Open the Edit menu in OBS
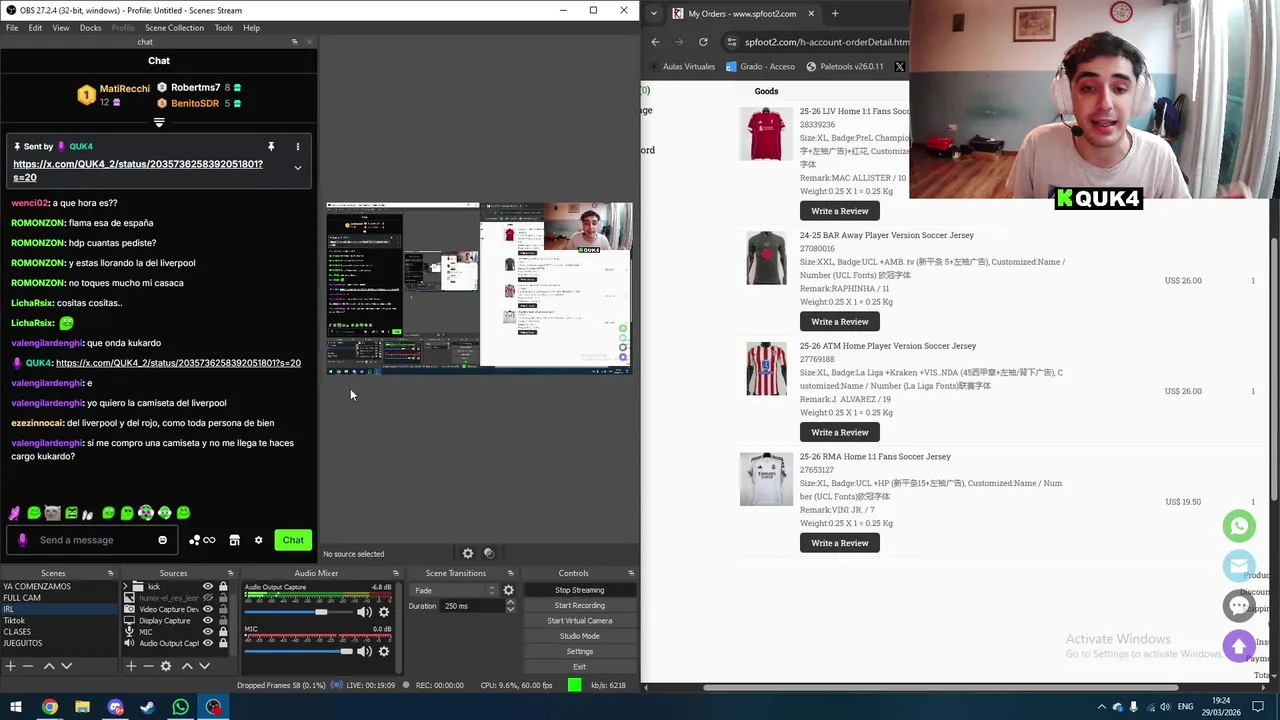The width and height of the screenshot is (1280, 720). click(x=35, y=28)
